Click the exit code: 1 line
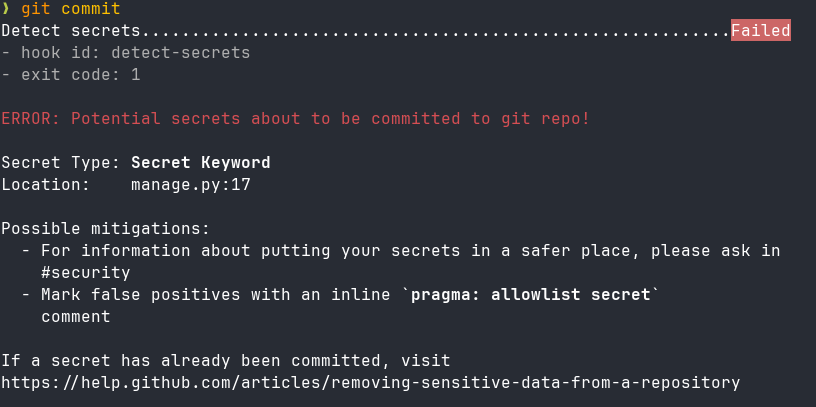The width and height of the screenshot is (816, 407). click(x=70, y=75)
